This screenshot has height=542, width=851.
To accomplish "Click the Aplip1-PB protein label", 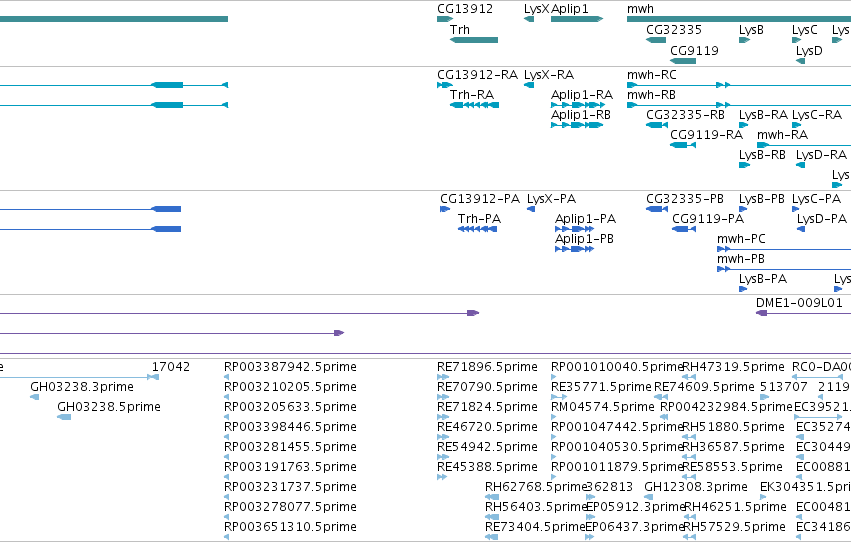I will 584,240.
